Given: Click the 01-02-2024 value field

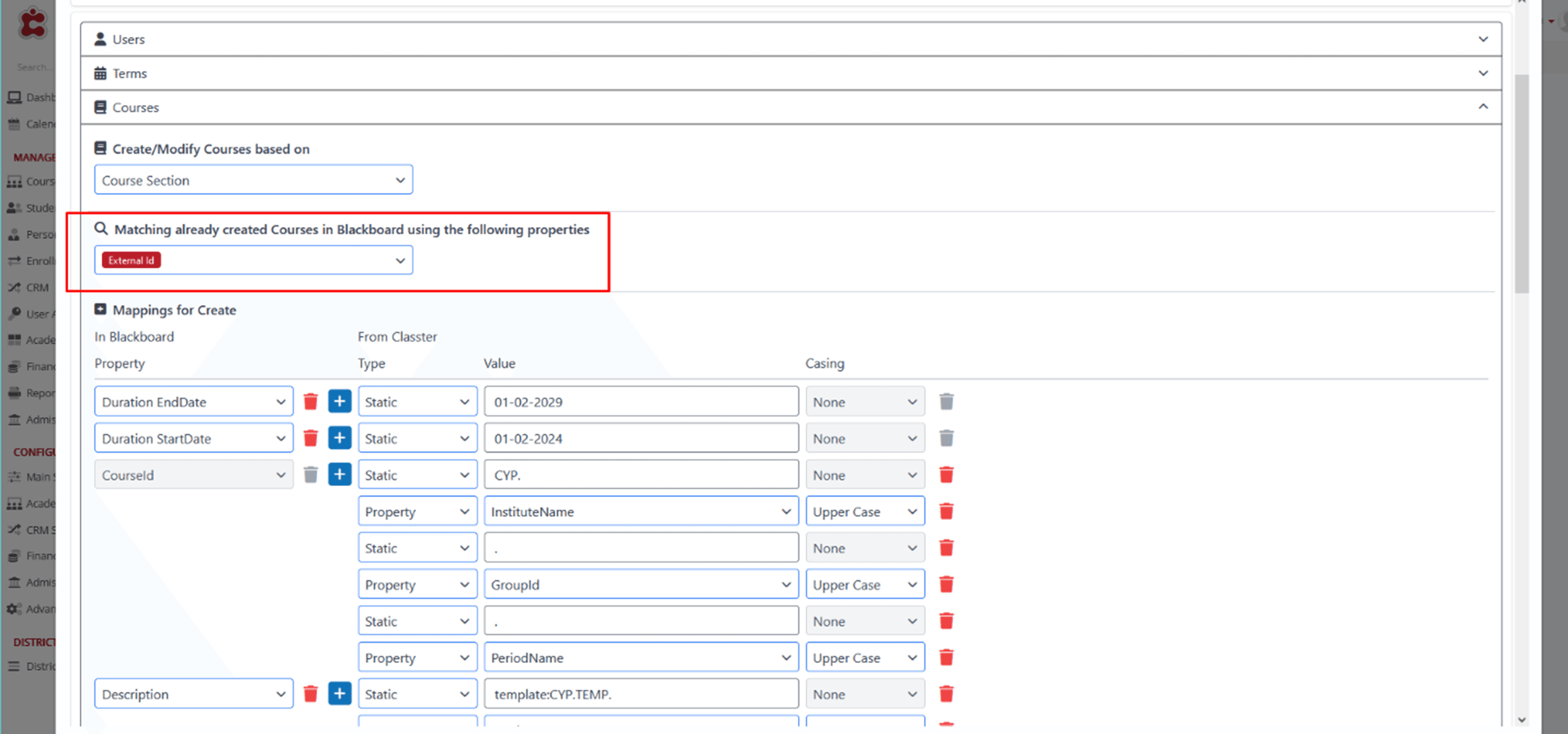Looking at the screenshot, I should pos(641,438).
